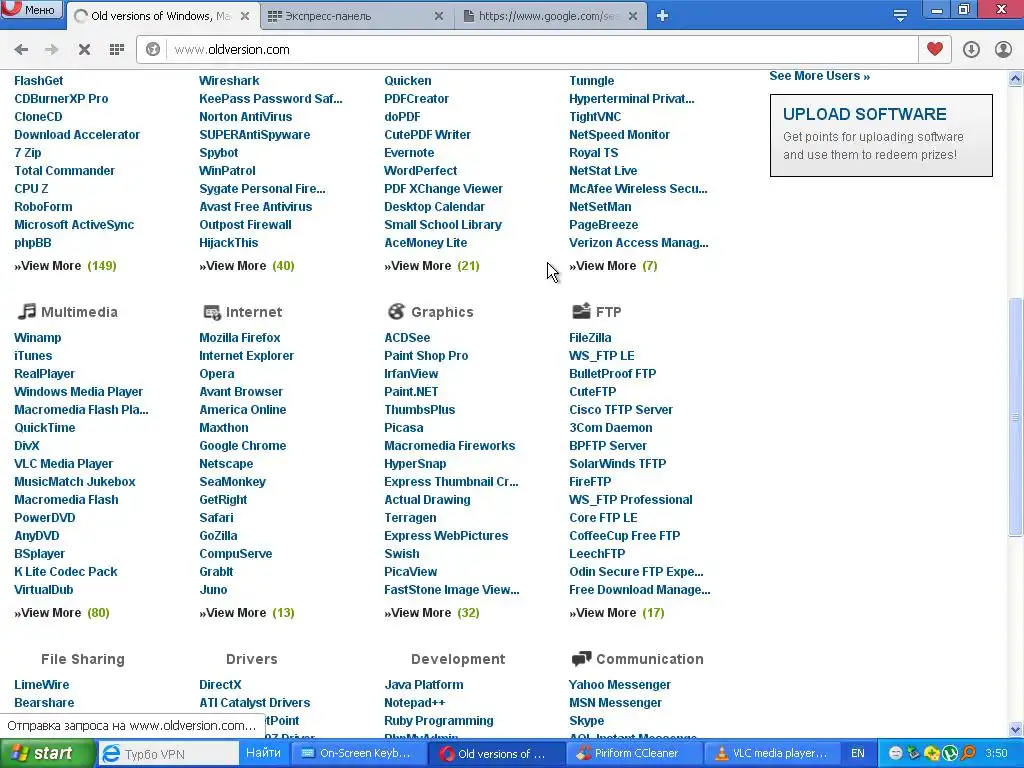Open a new tab with plus button
Image resolution: width=1024 pixels, height=768 pixels.
point(662,16)
